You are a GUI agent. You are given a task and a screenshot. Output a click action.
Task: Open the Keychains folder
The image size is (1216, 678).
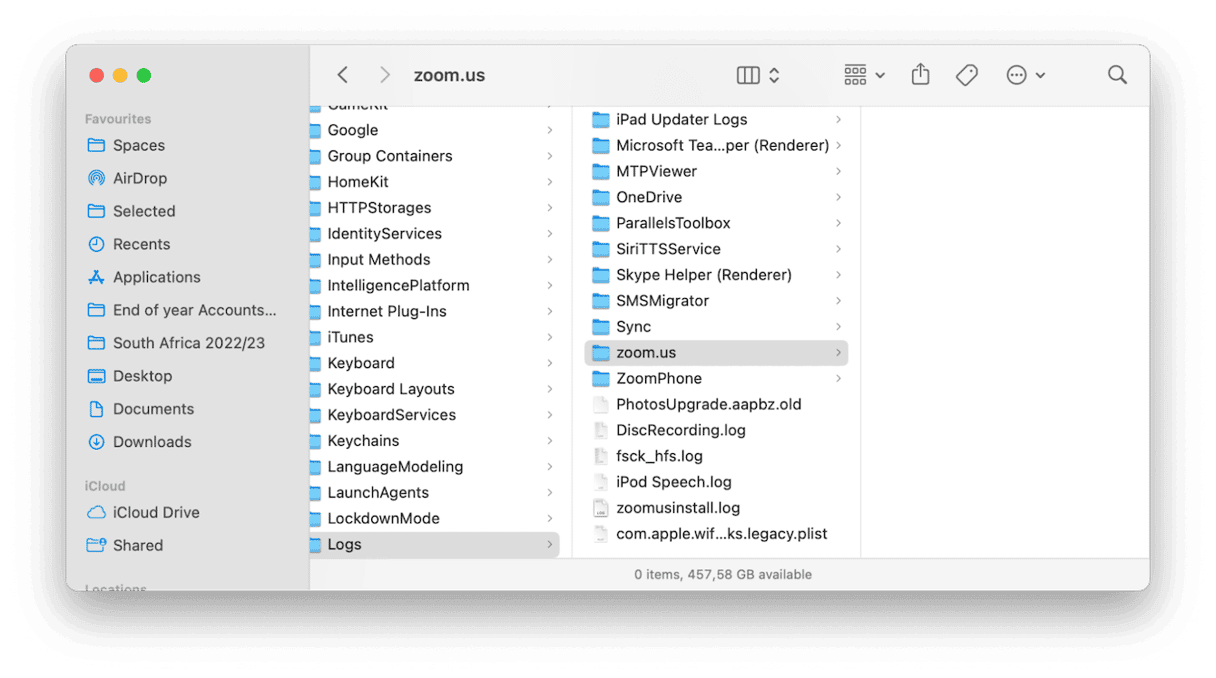point(363,440)
